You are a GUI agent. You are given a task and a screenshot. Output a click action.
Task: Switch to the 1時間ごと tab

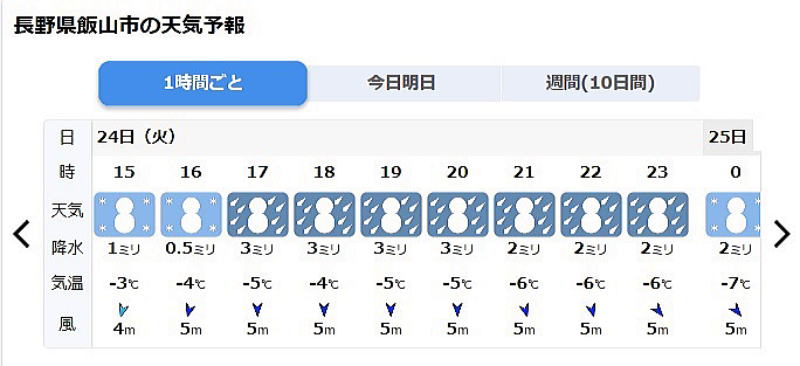pyautogui.click(x=203, y=83)
